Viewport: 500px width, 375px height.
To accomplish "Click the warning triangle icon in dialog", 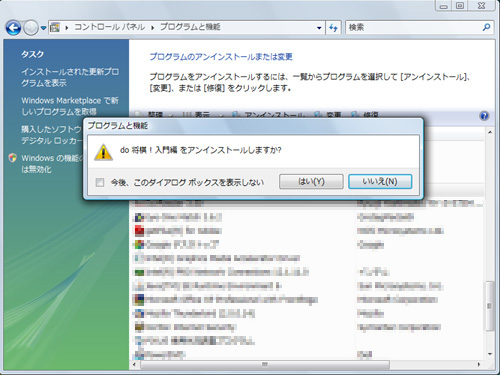I will click(103, 152).
